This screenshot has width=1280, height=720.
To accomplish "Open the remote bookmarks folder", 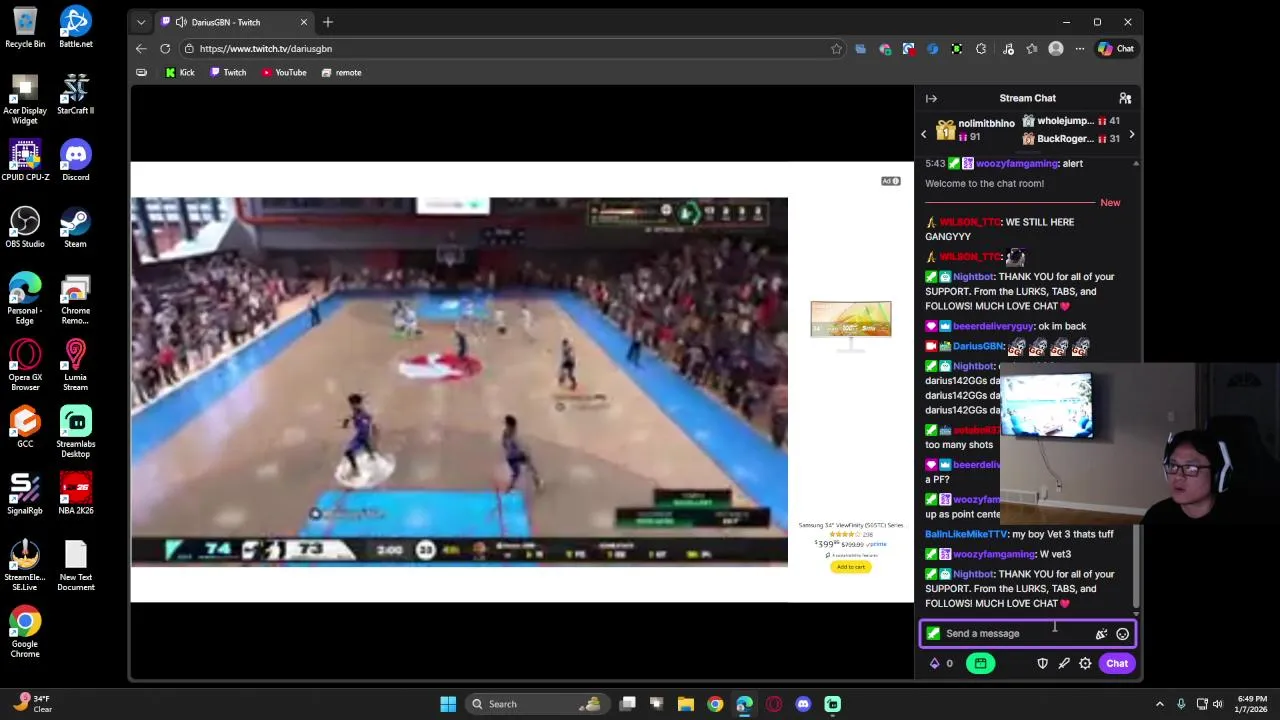I will coord(341,72).
